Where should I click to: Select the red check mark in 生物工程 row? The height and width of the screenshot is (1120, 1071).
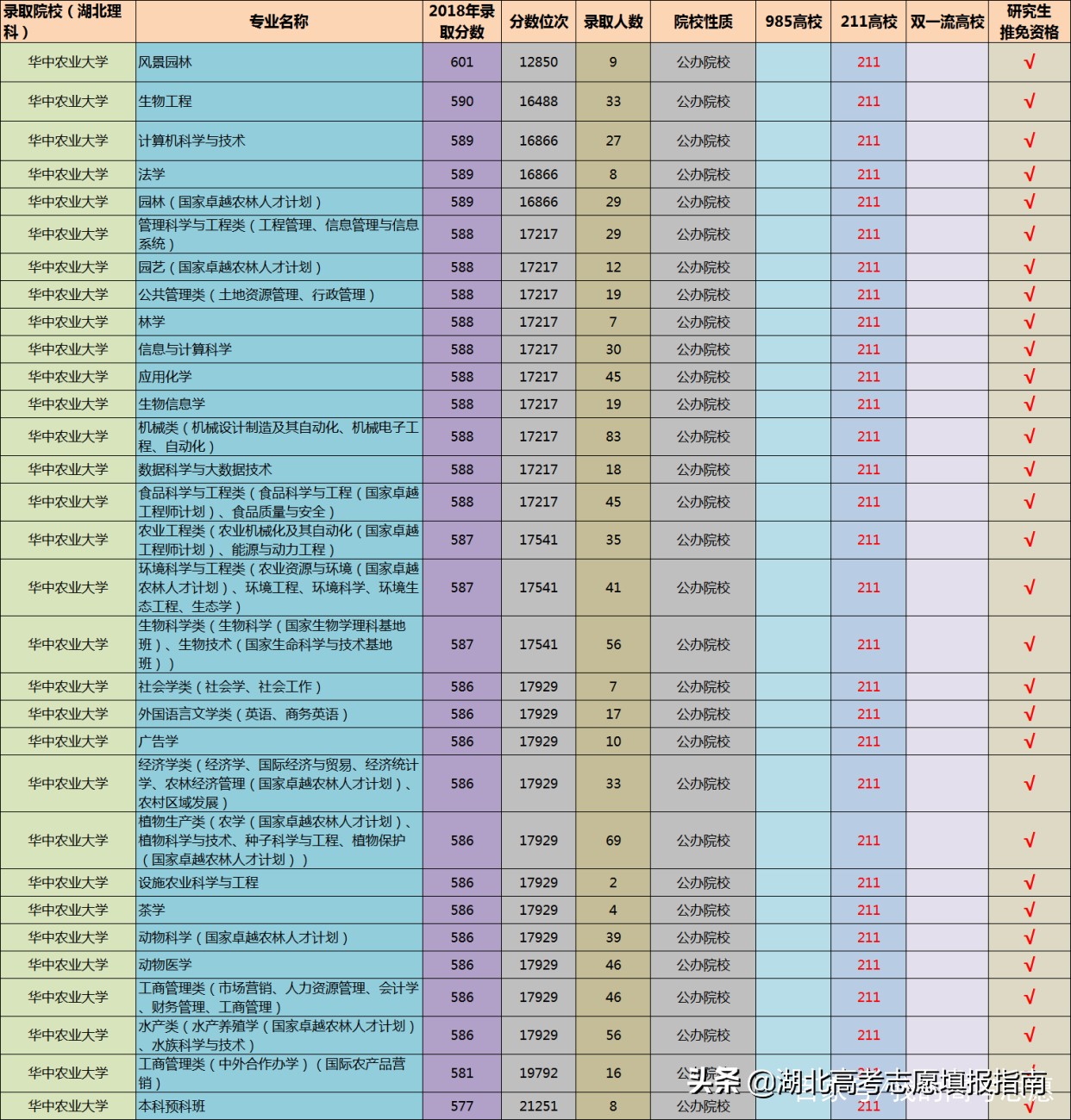coord(1029,102)
